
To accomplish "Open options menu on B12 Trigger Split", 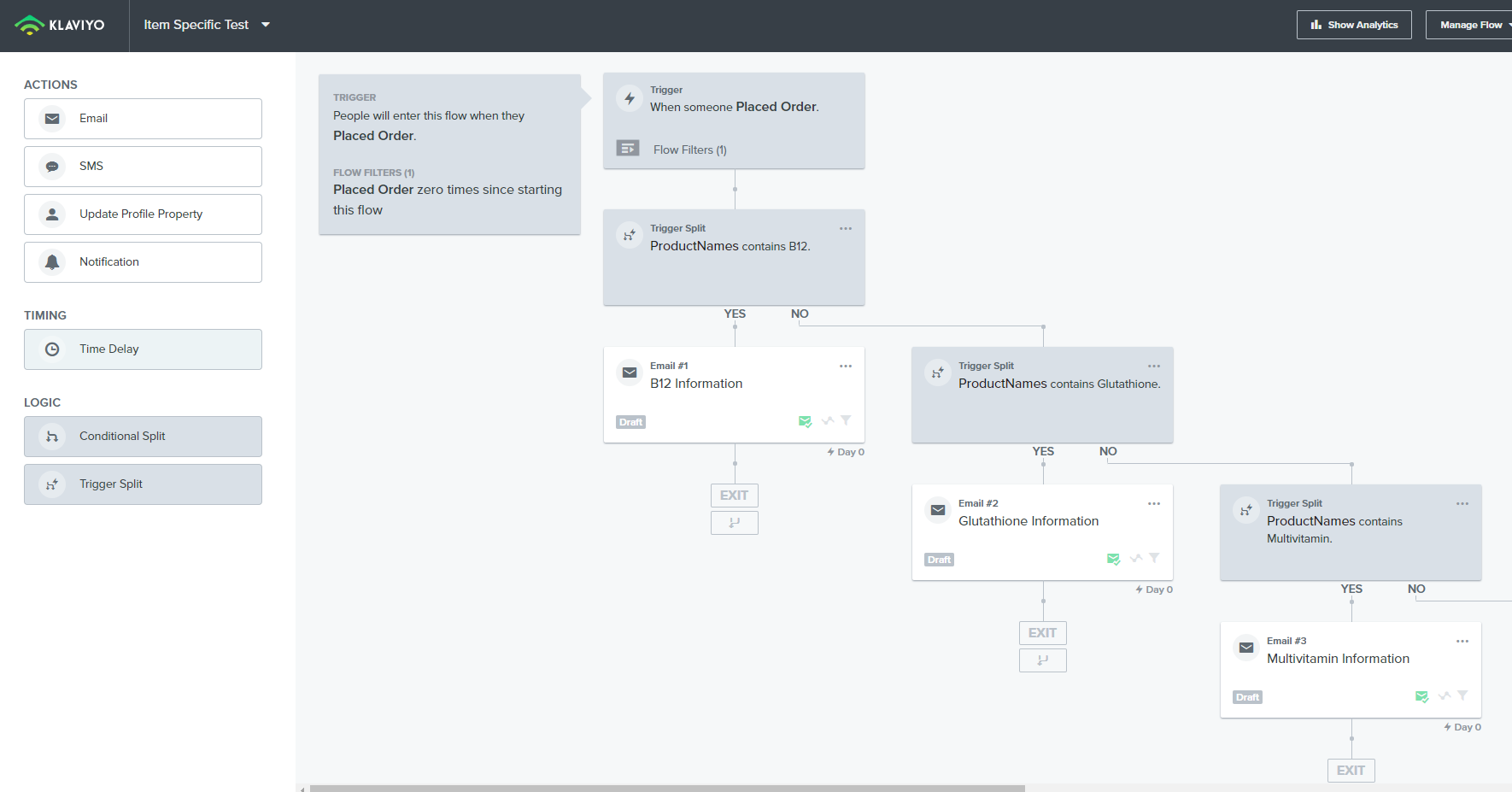I will 846,228.
